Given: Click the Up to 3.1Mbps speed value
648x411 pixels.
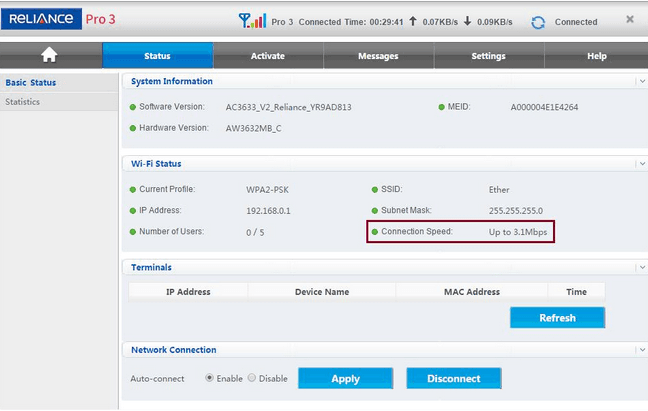Looking at the screenshot, I should tap(518, 232).
